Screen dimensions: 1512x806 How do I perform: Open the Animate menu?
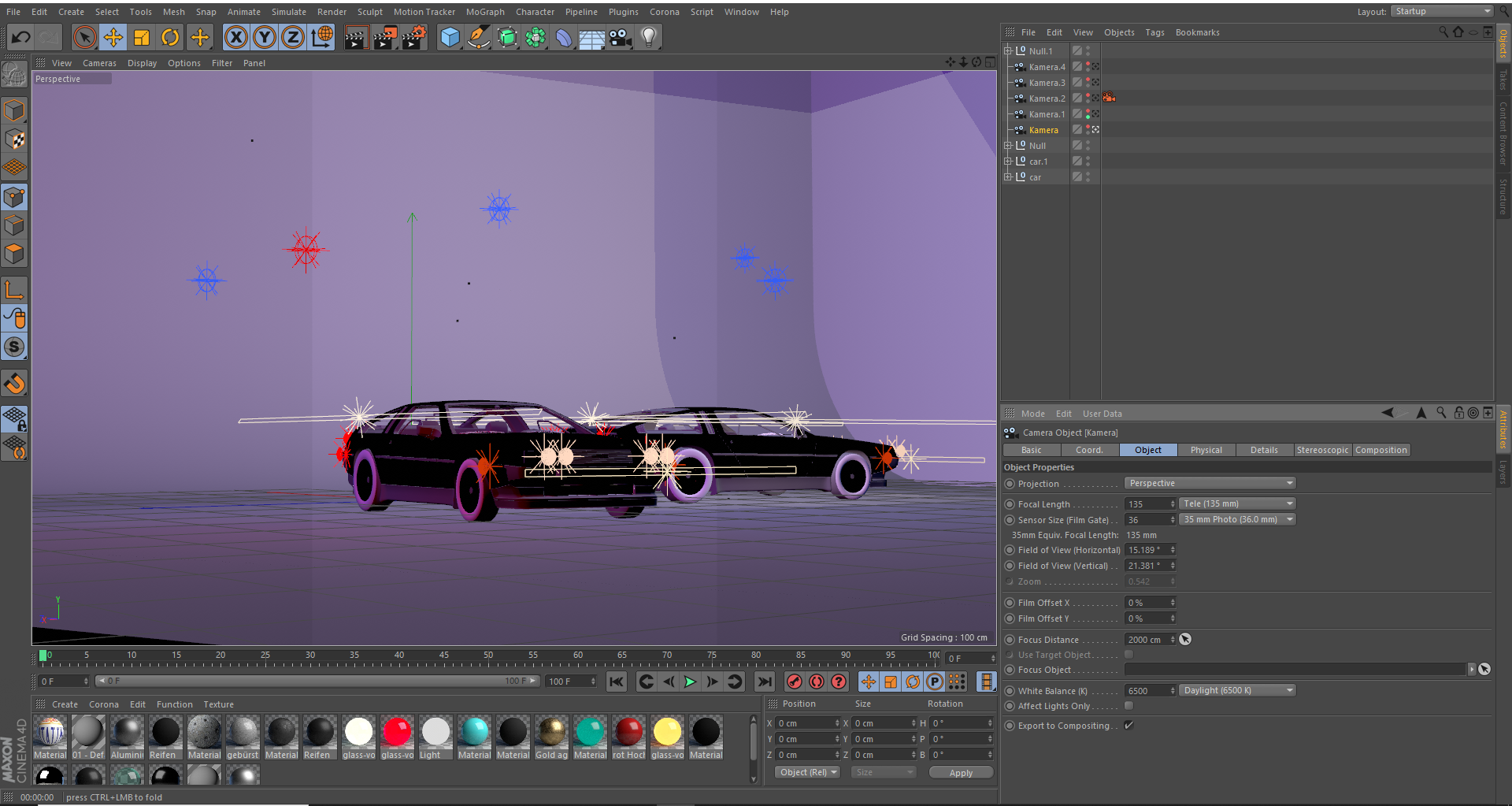pos(244,12)
